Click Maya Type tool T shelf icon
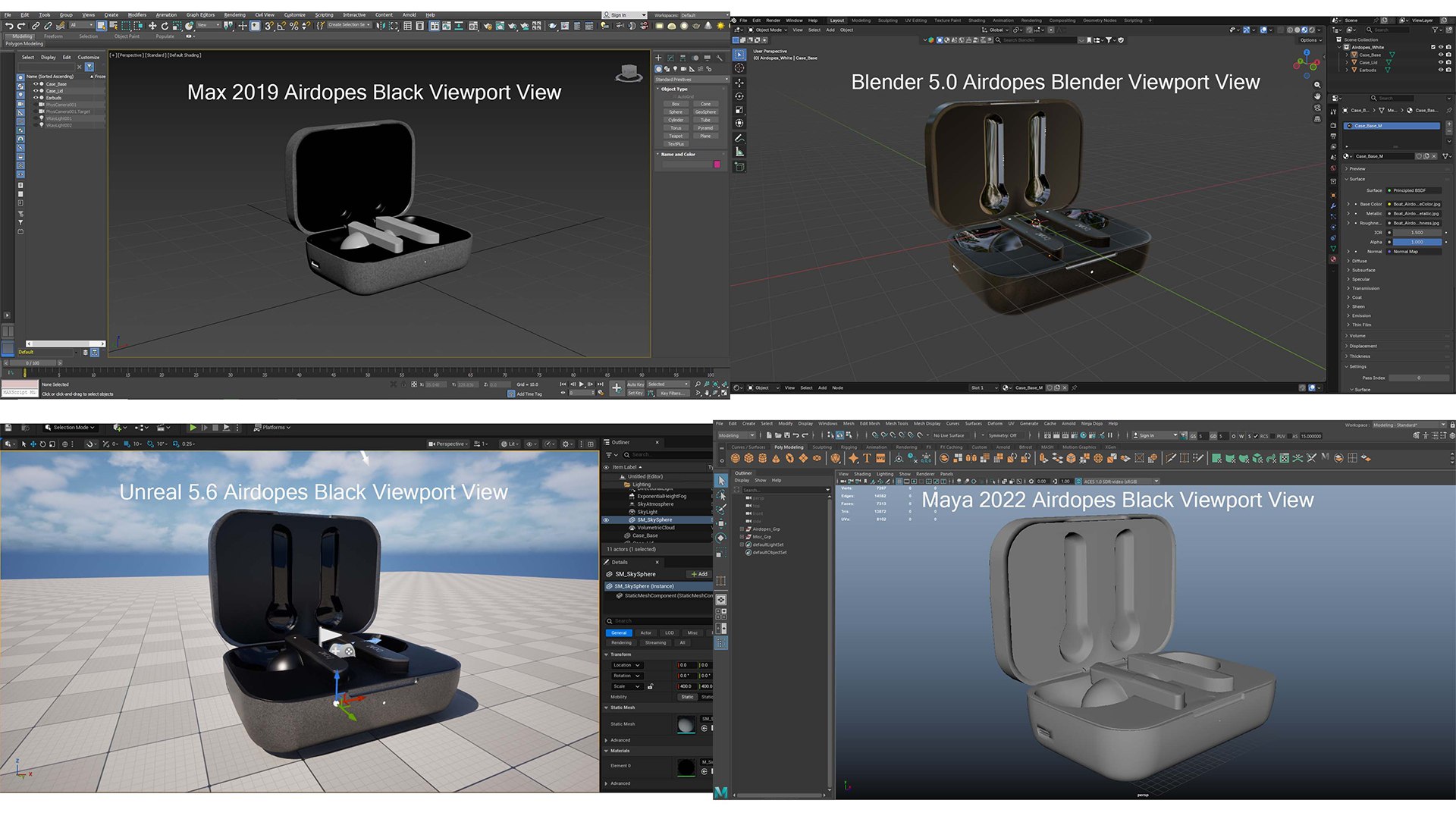Image resolution: width=1456 pixels, height=819 pixels. 867,458
